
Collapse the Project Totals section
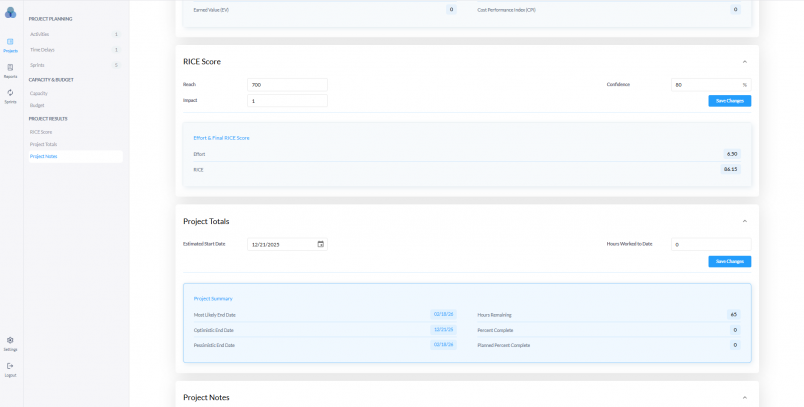coord(744,221)
